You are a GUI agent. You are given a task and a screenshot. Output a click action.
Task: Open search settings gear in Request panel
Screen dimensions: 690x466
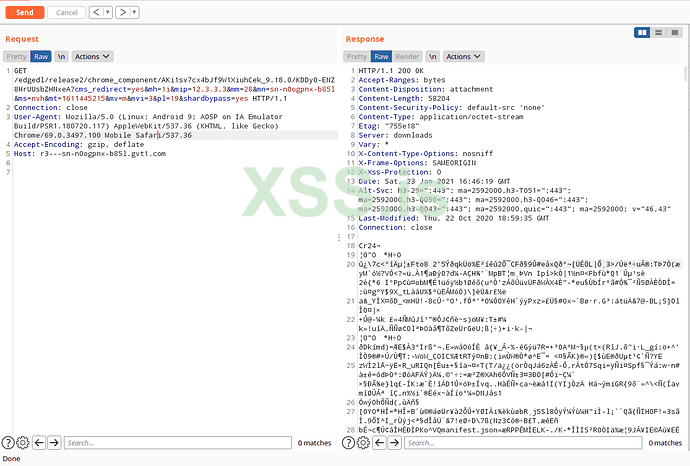23,443
